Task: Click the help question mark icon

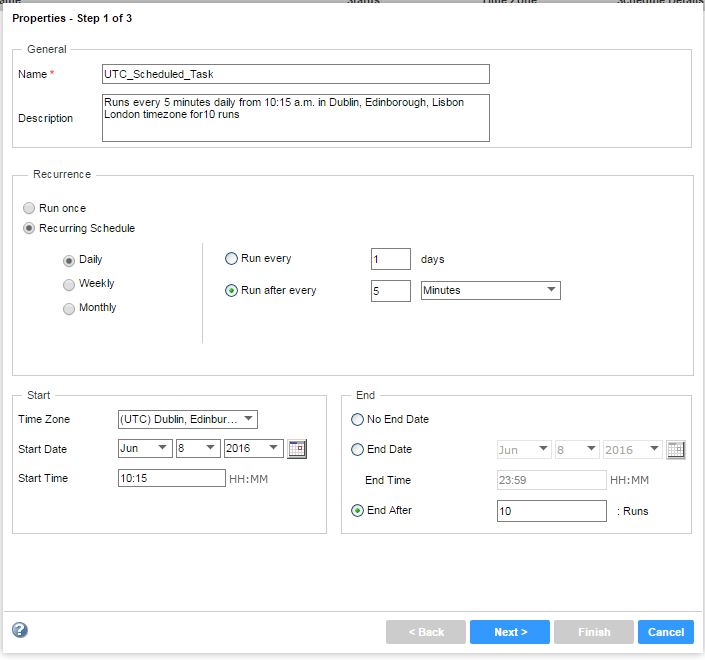Action: [20, 630]
